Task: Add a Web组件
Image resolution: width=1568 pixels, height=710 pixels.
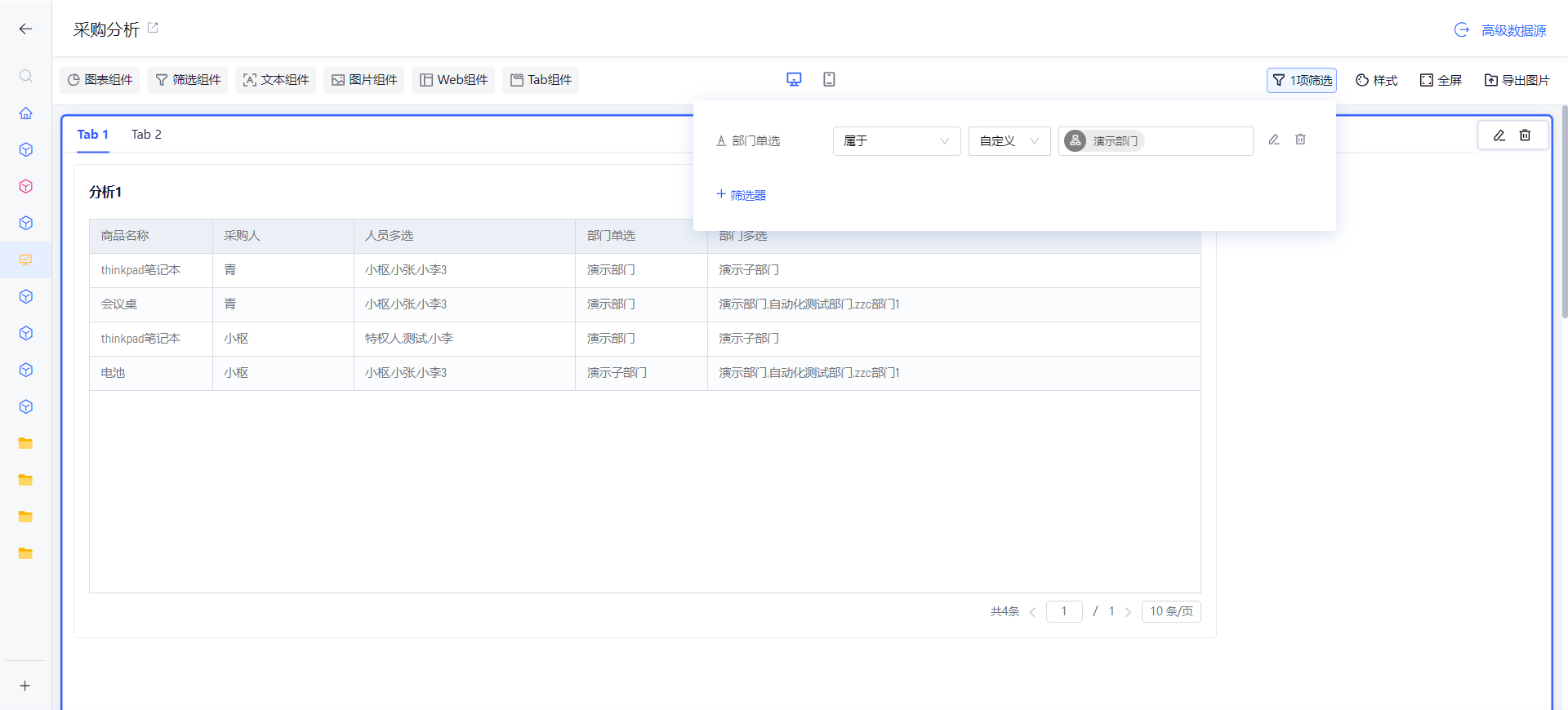Action: [453, 80]
